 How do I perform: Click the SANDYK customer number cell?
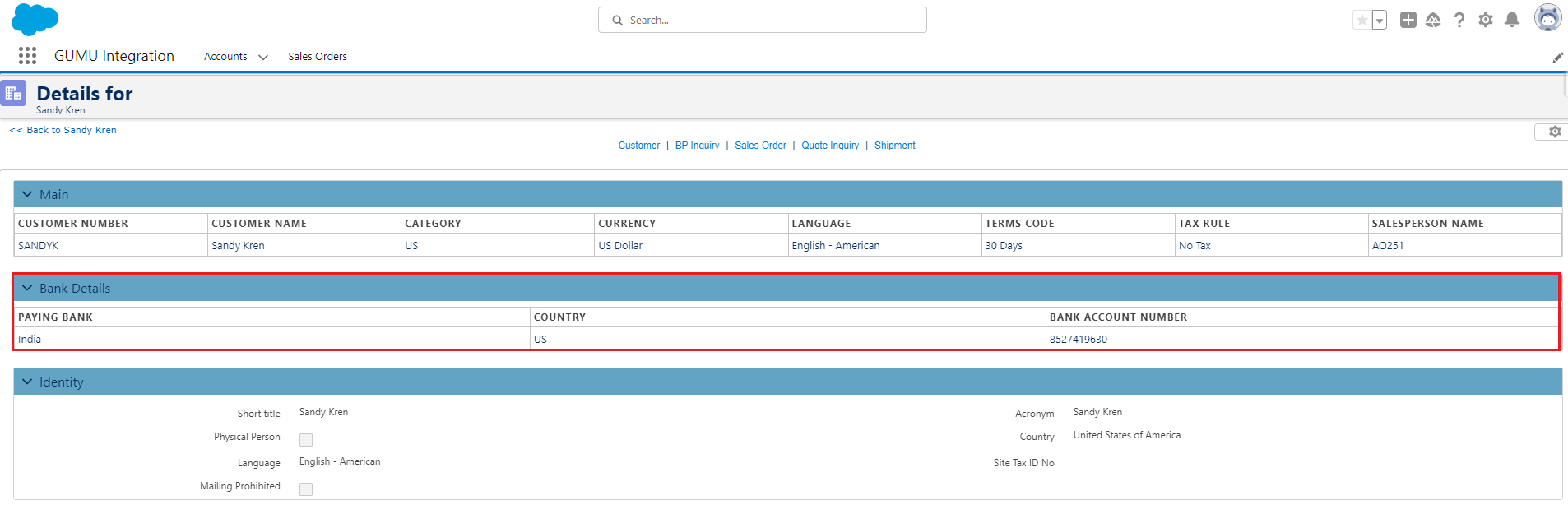coord(111,245)
